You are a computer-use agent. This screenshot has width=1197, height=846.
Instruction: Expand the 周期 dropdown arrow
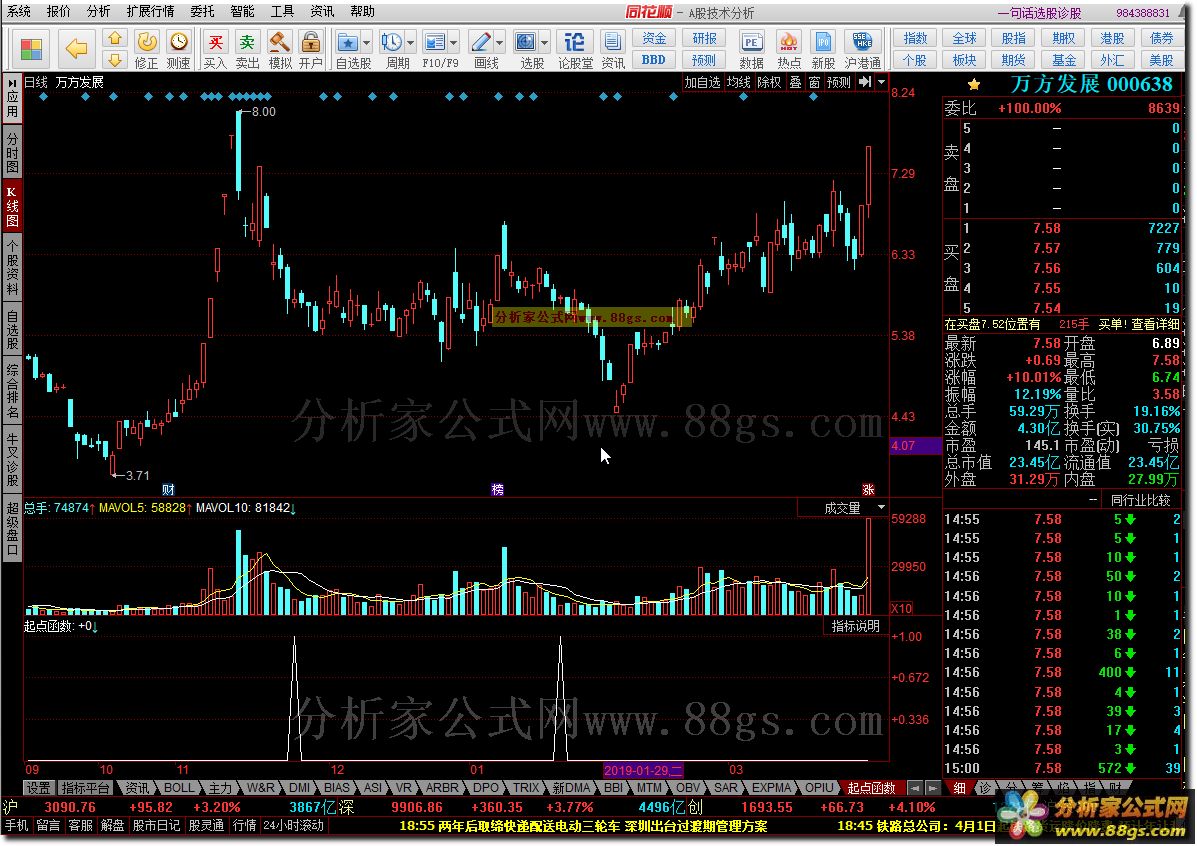[411, 43]
